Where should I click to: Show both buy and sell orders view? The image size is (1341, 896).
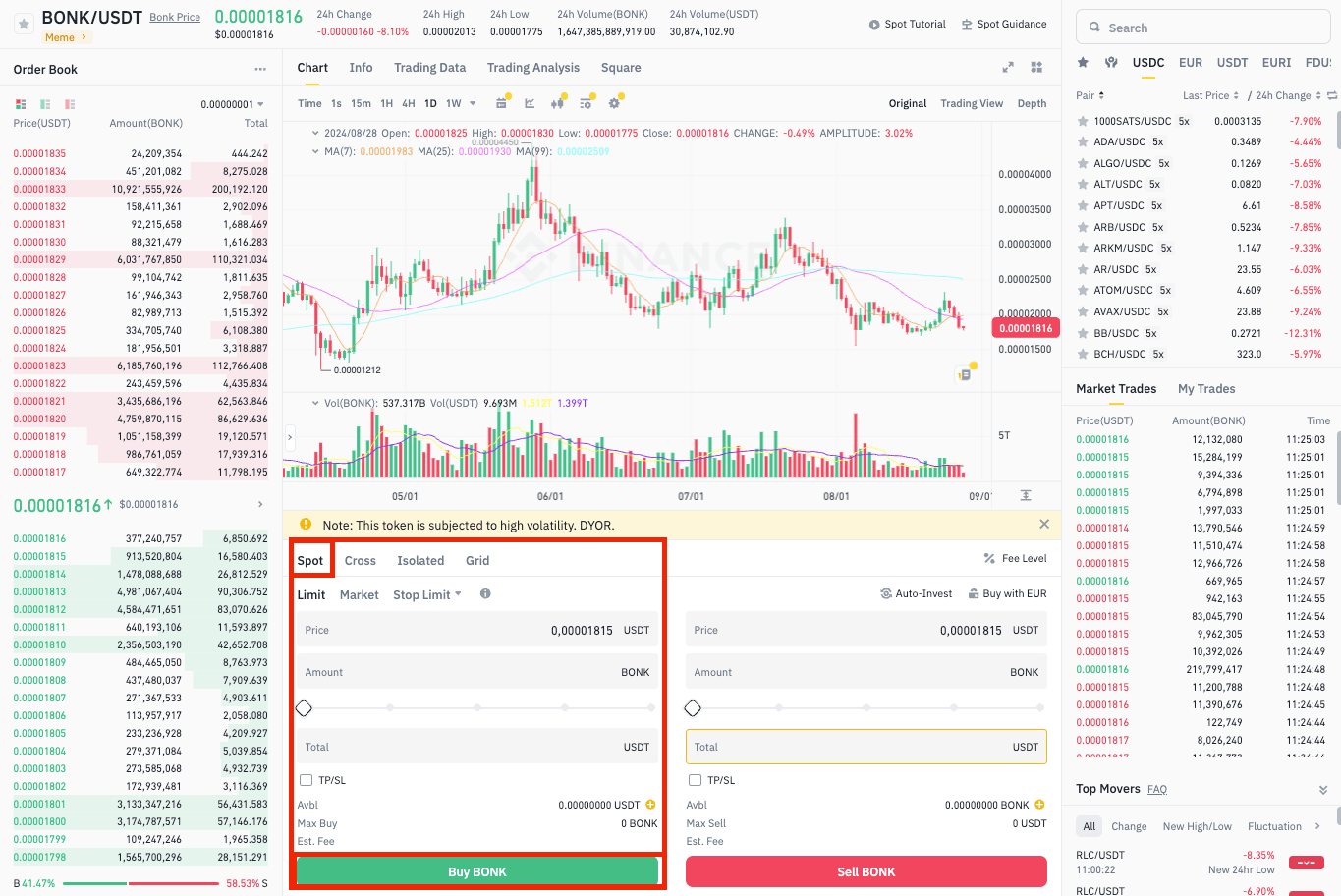tap(21, 104)
